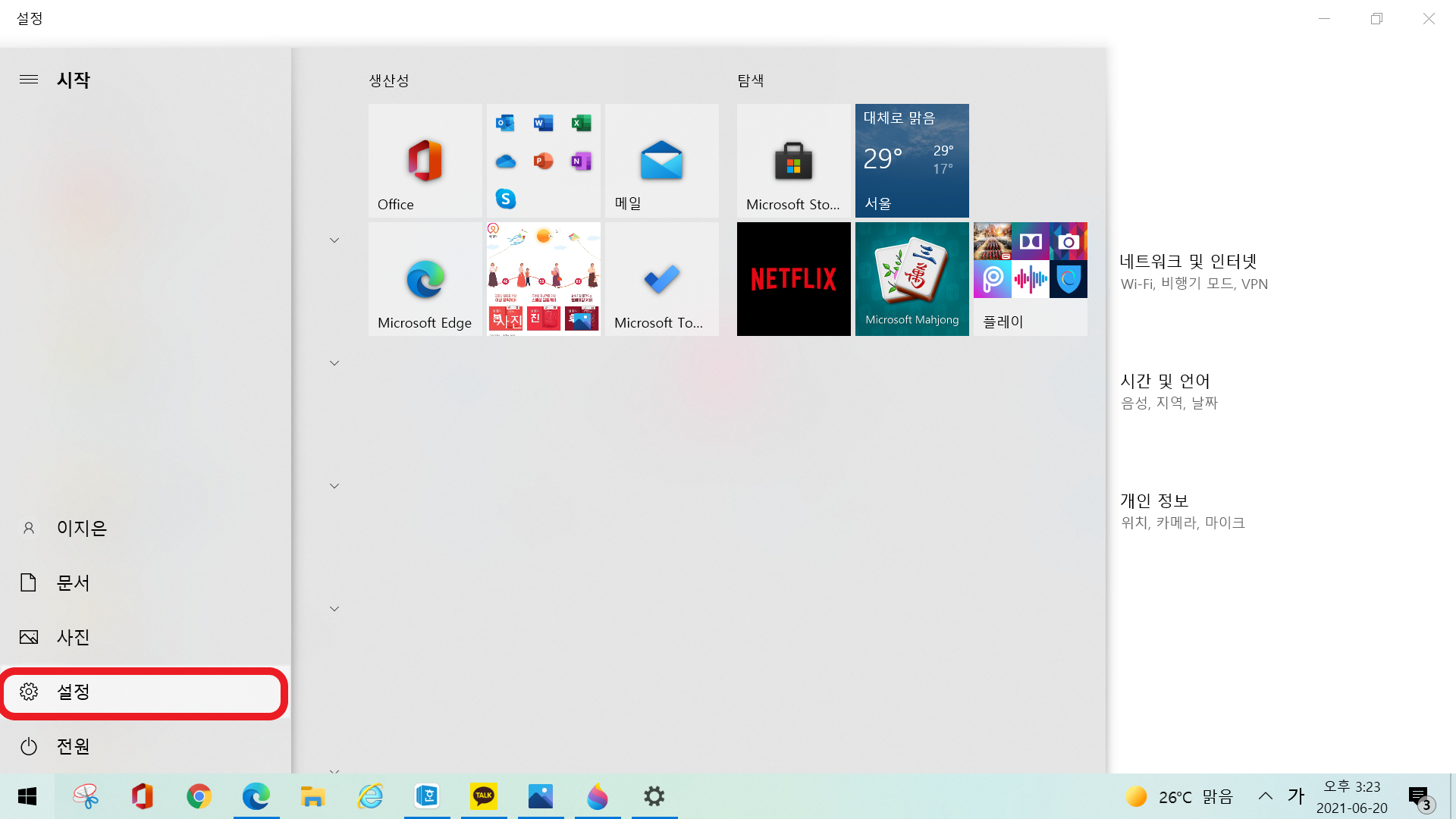The width and height of the screenshot is (1456, 819).
Task: Open the Microsoft Store tile
Action: click(x=794, y=161)
